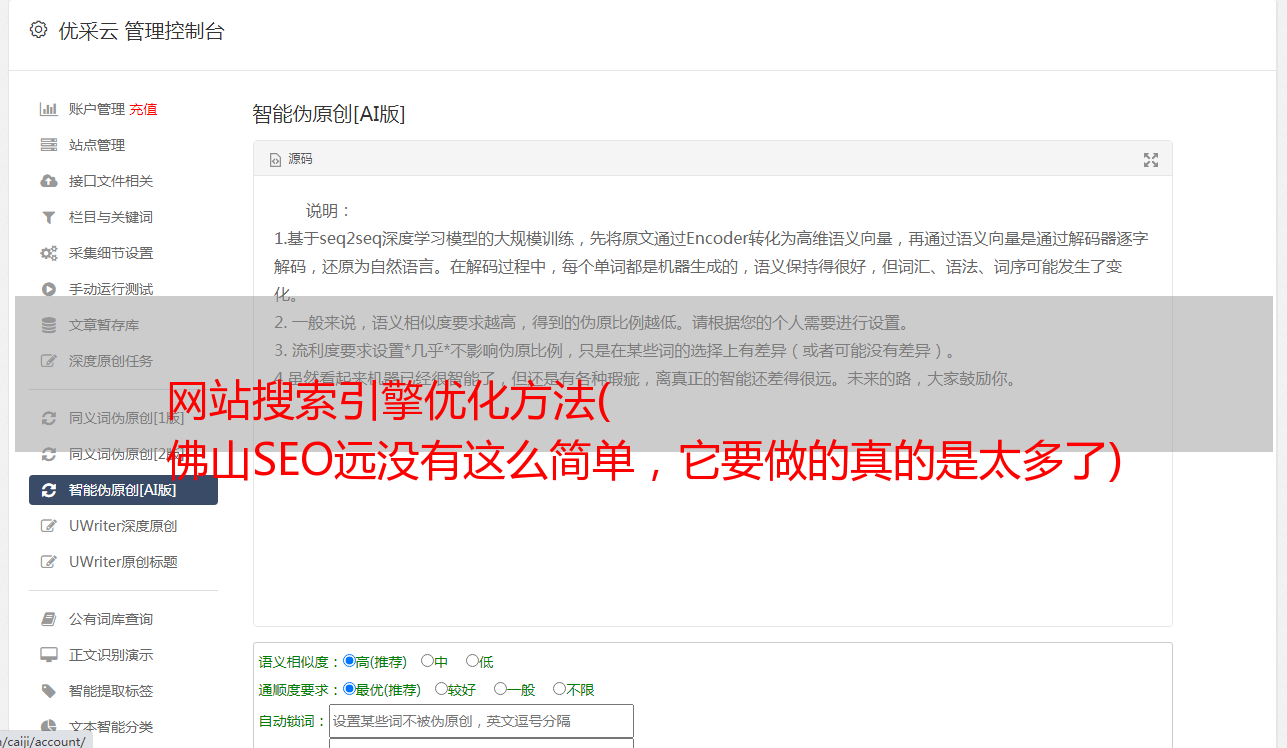Open 采集细节设置 in the sidebar
The height and width of the screenshot is (748, 1287).
coord(111,253)
